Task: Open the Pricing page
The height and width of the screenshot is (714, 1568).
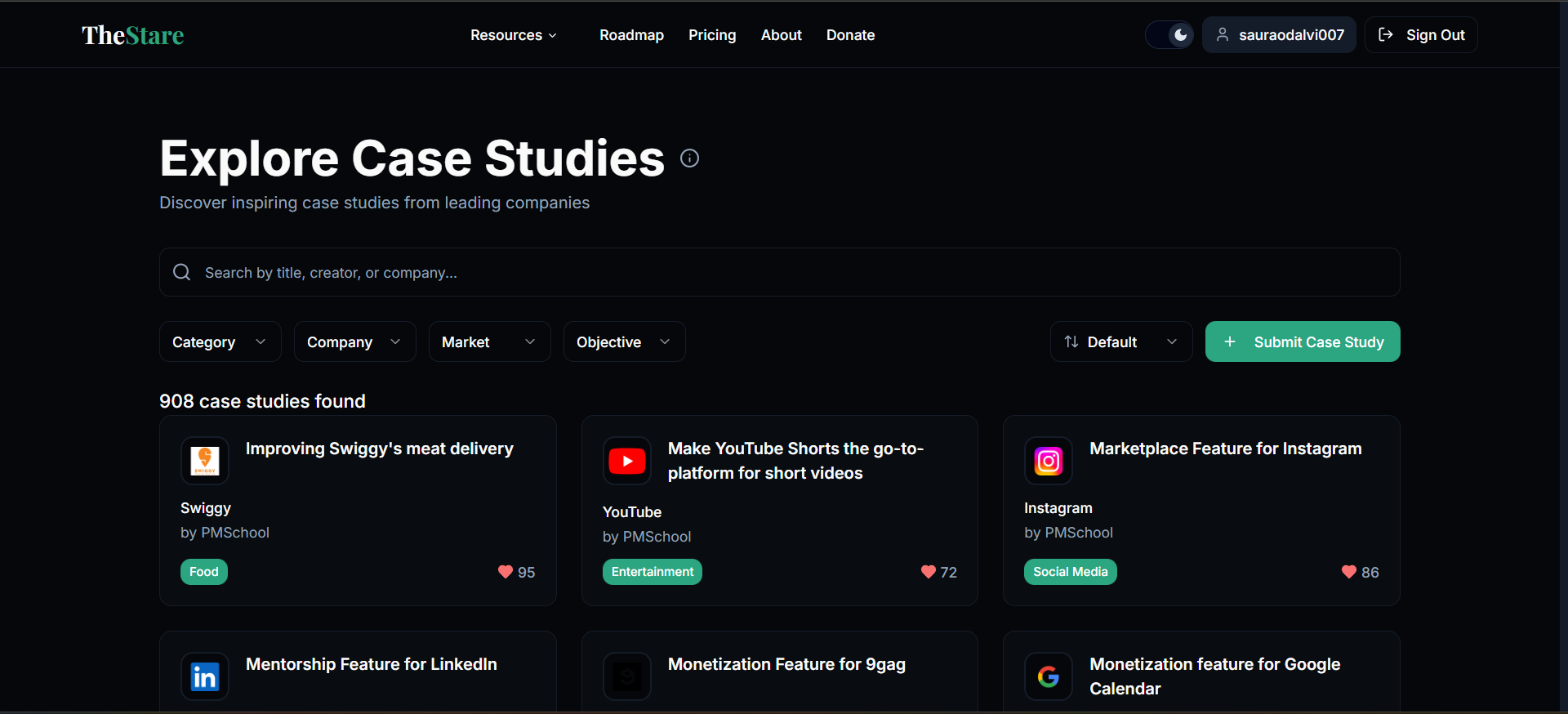Action: pos(712,35)
